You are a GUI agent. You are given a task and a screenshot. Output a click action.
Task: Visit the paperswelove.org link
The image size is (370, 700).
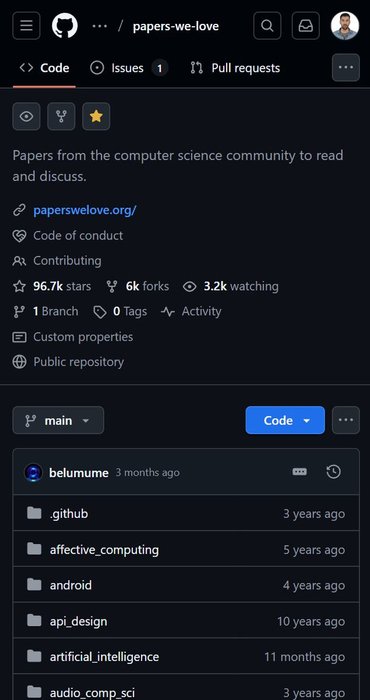pyautogui.click(x=84, y=210)
